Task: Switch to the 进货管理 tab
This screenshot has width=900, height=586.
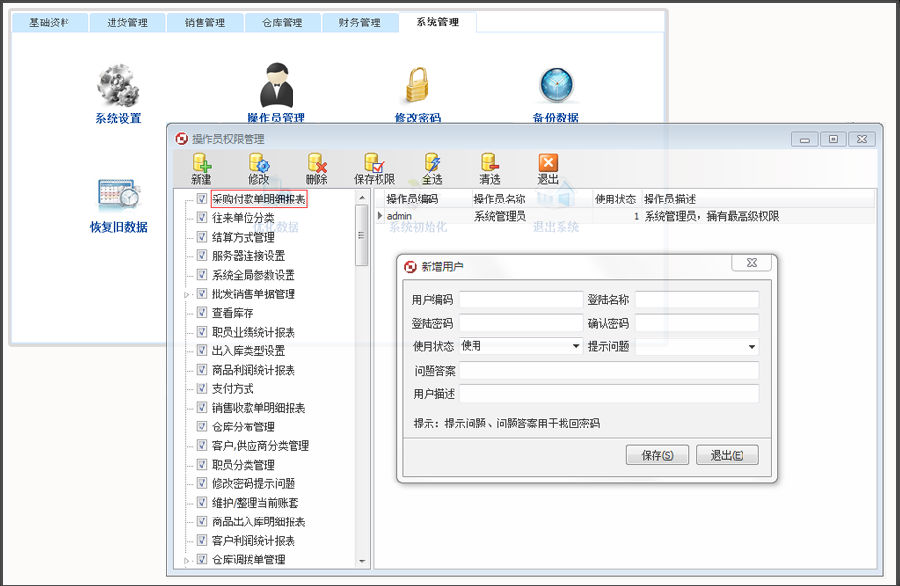Action: pos(127,22)
